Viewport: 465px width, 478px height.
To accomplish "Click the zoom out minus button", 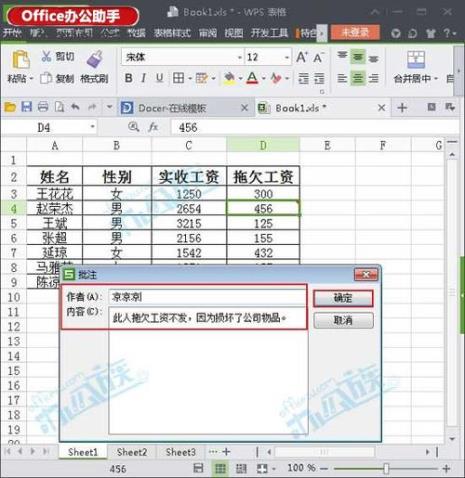I will coord(324,469).
